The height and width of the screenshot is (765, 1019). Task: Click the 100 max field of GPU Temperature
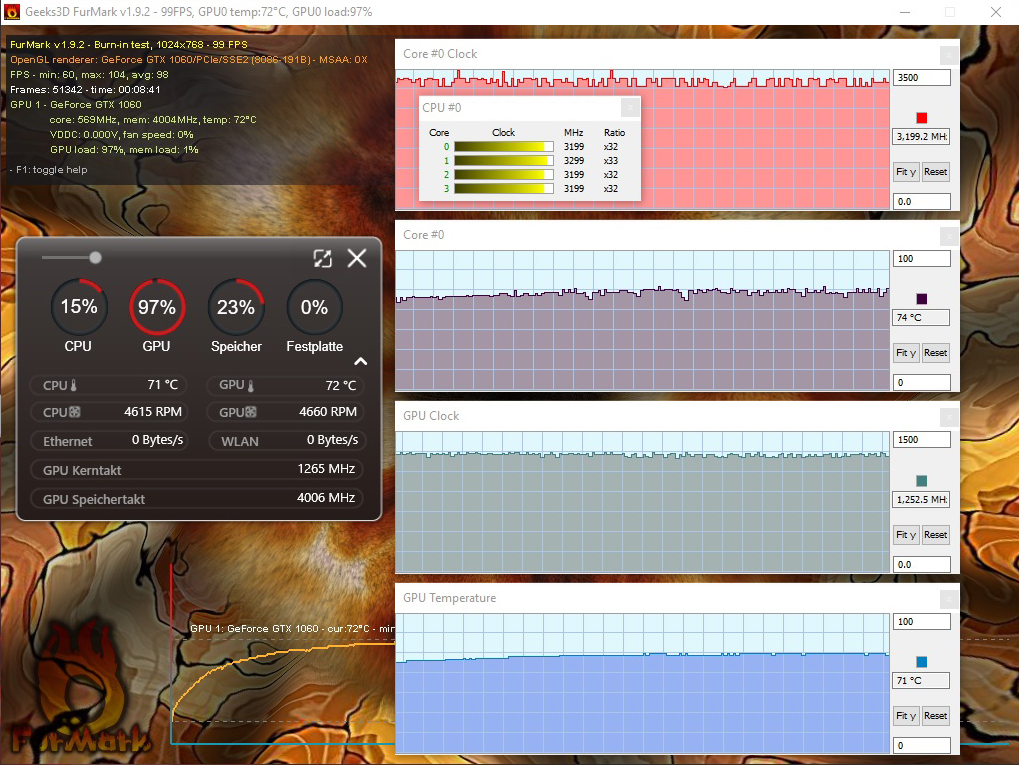(x=922, y=621)
